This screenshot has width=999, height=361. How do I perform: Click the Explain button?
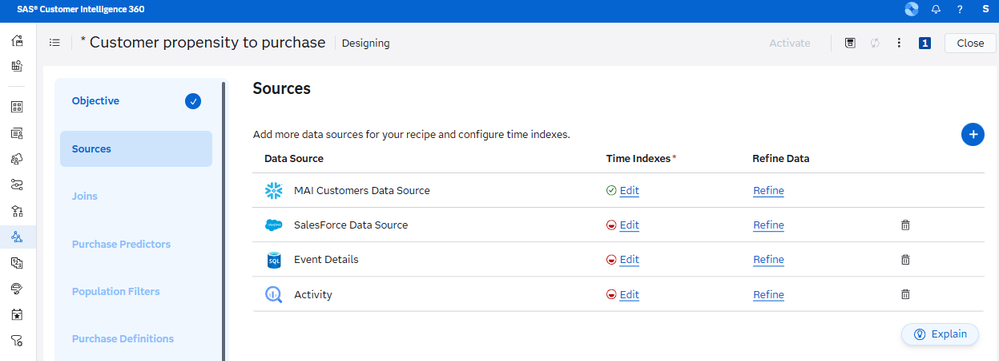940,334
